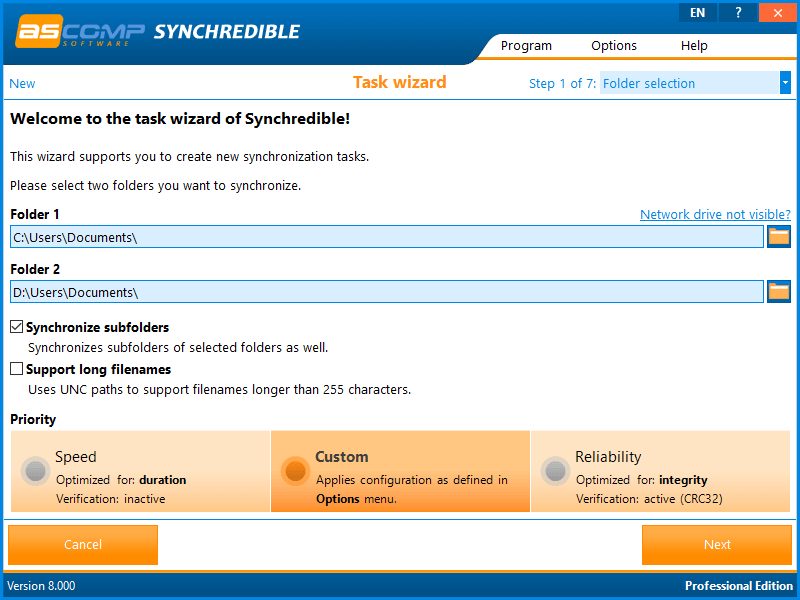Click the Cancel button
The height and width of the screenshot is (600, 800).
tap(82, 544)
